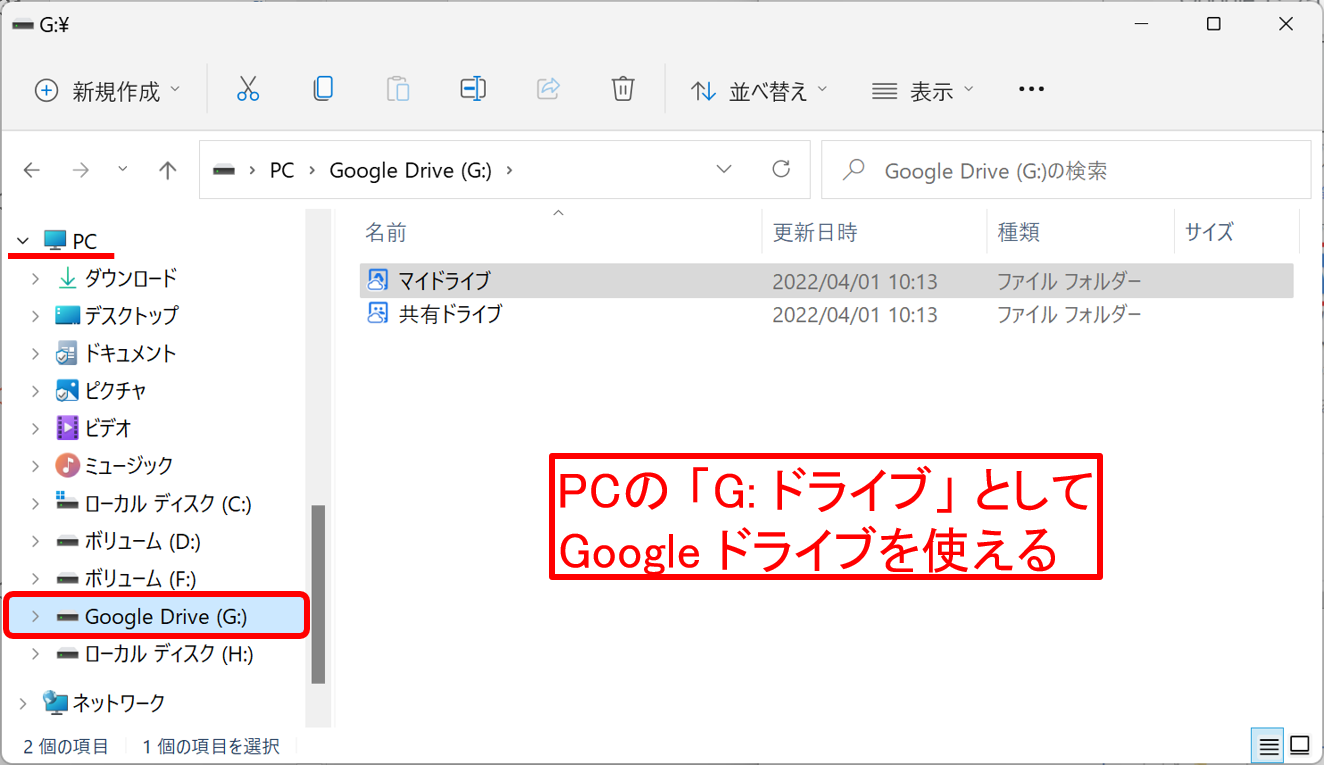Viewport: 1324px width, 765px height.
Task: Expand the ダウンロード tree node
Action: pyautogui.click(x=35, y=278)
